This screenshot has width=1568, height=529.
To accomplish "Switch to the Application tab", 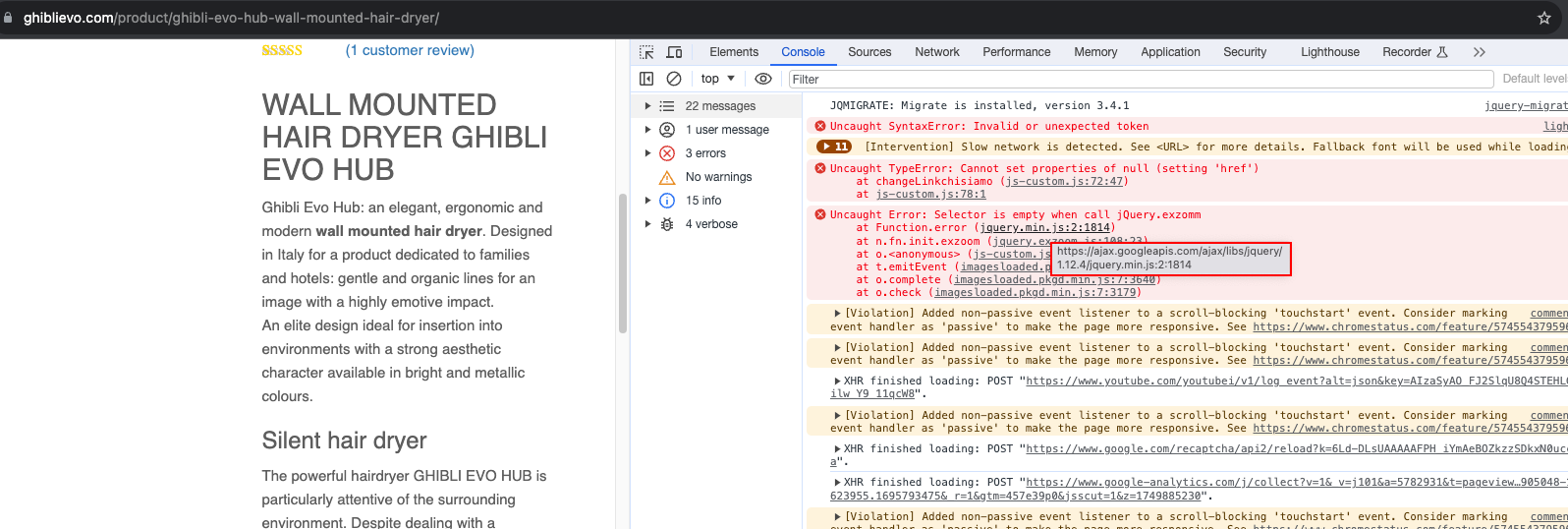I will pos(1170,52).
